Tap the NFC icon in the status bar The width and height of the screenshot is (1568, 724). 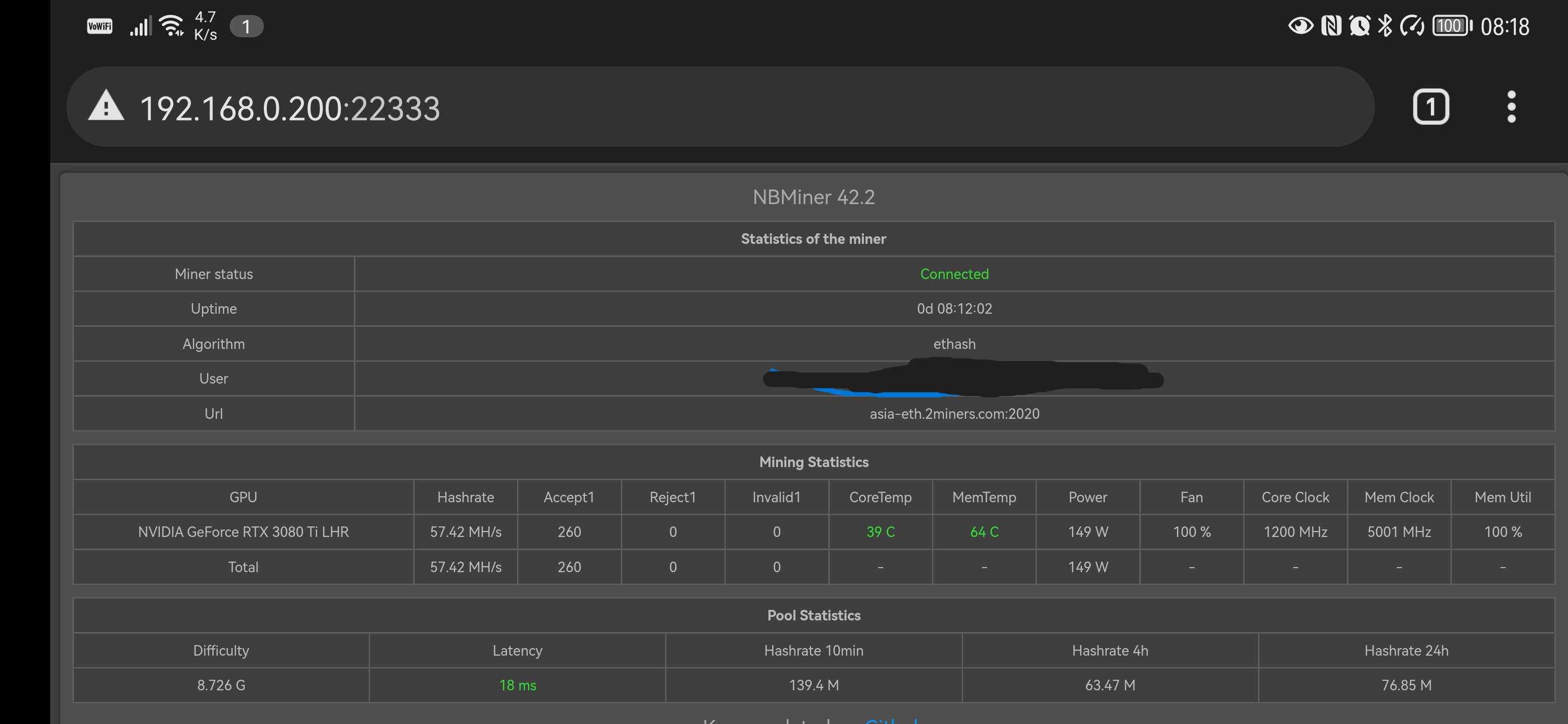tap(1332, 26)
